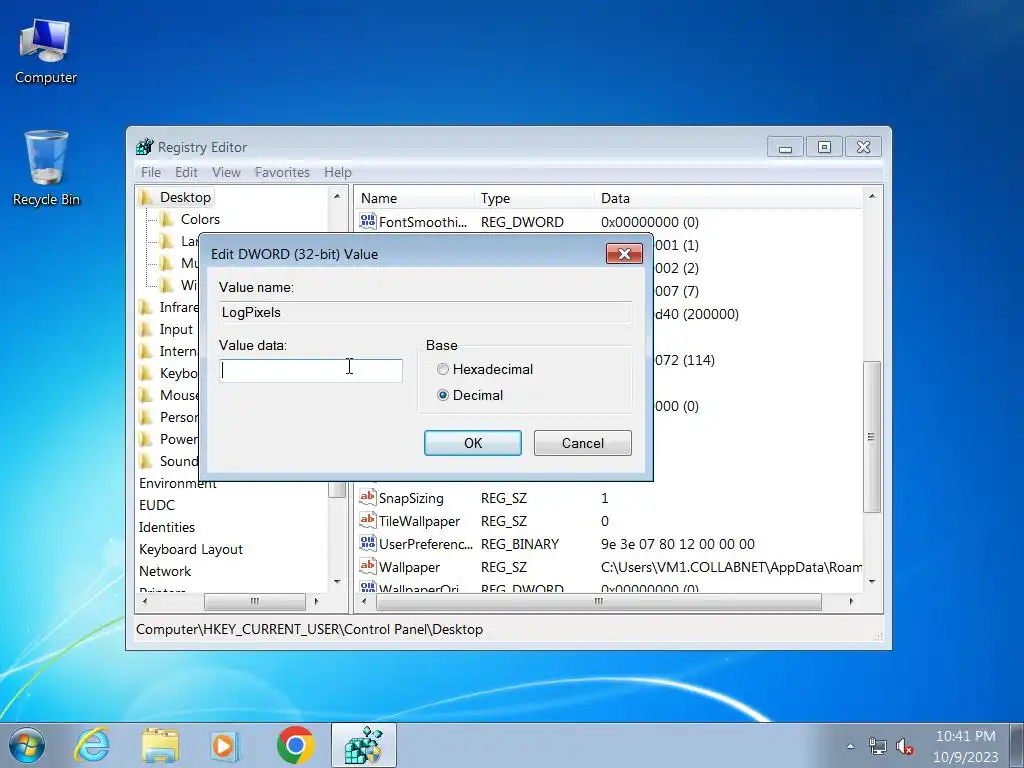Click the network tray icon
The width and height of the screenshot is (1024, 768).
tap(878, 746)
